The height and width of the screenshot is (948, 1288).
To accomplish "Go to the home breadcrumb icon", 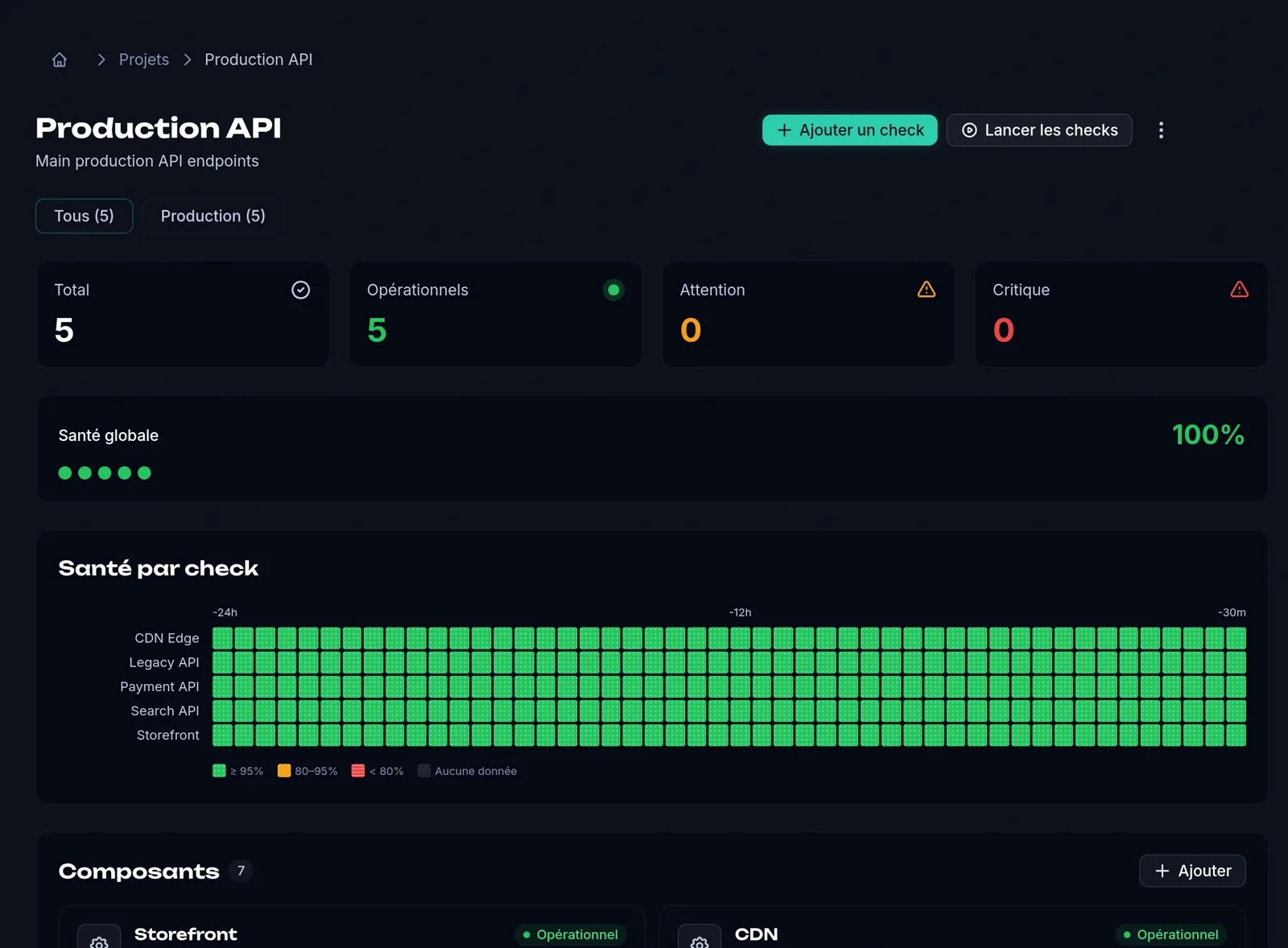I will click(x=60, y=60).
